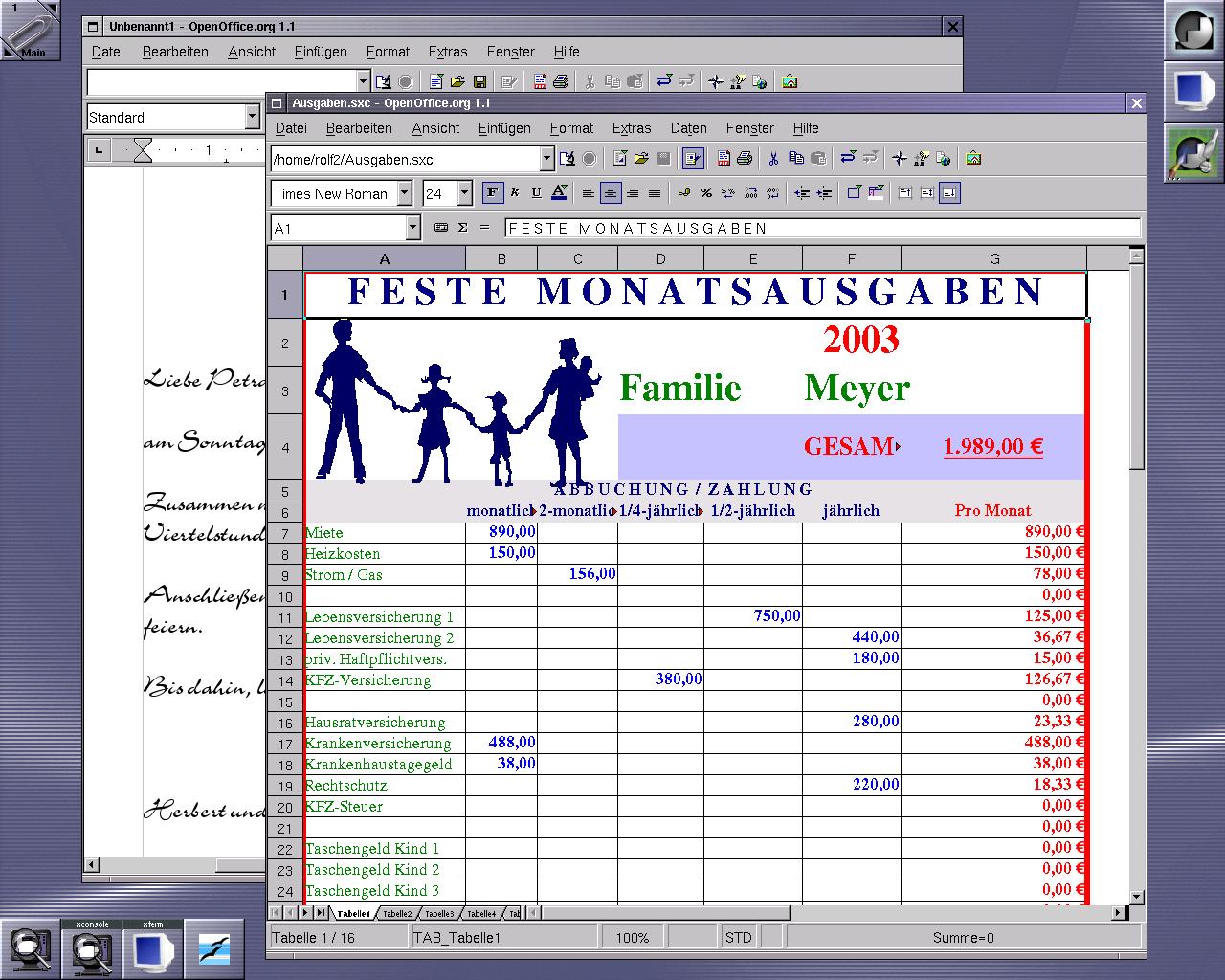Toggle bold formatting button
Screen dimensions: 1225x980
[x=492, y=193]
